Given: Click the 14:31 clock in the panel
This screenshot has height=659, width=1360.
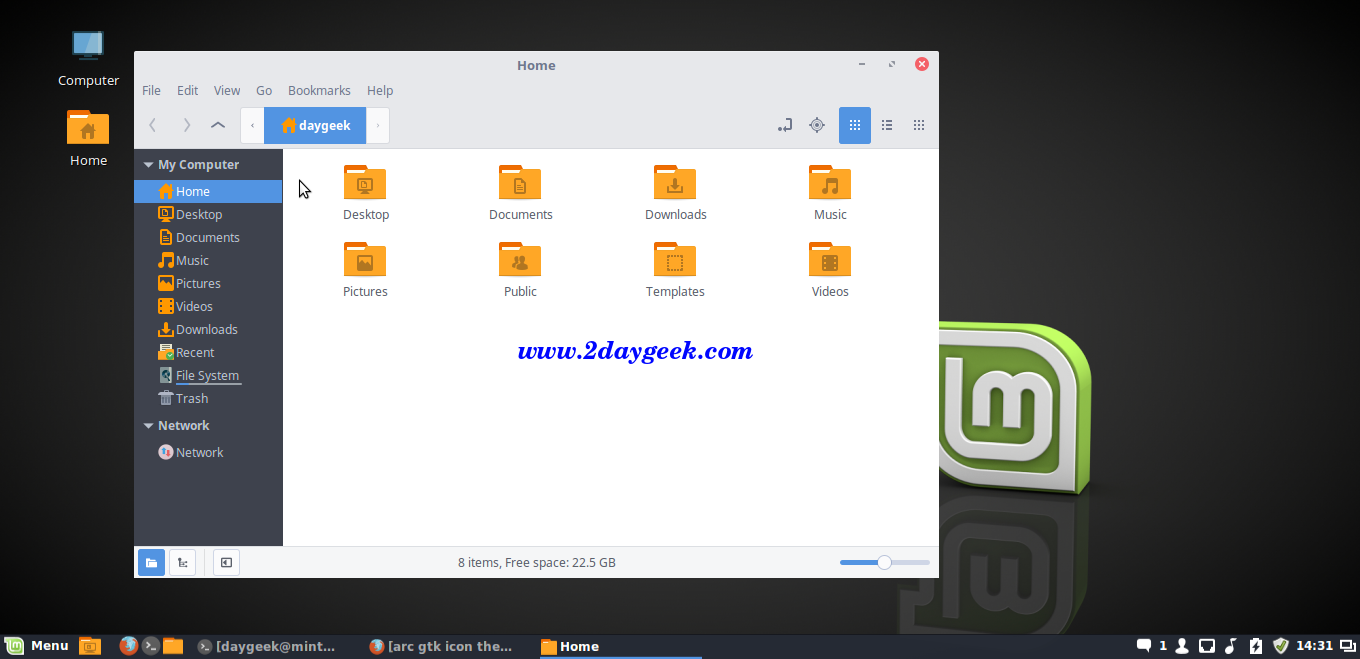Looking at the screenshot, I should coord(1315,646).
